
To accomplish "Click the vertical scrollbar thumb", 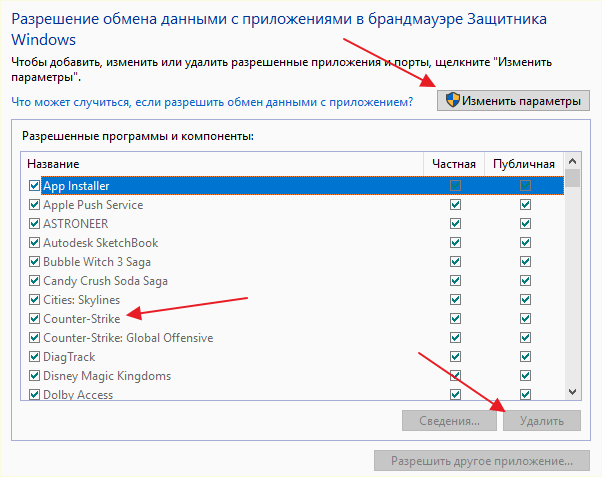I will 572,178.
